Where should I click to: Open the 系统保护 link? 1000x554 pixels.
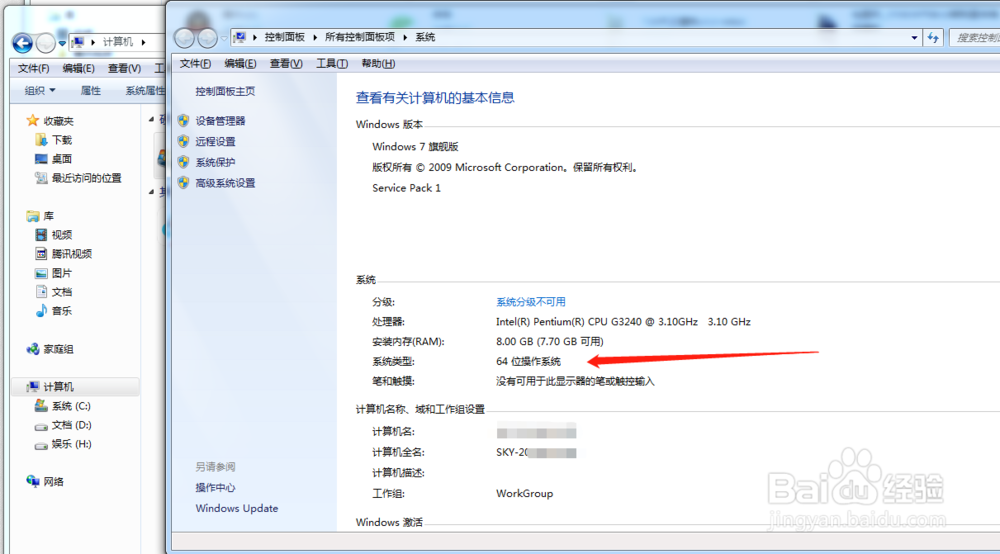[x=215, y=163]
